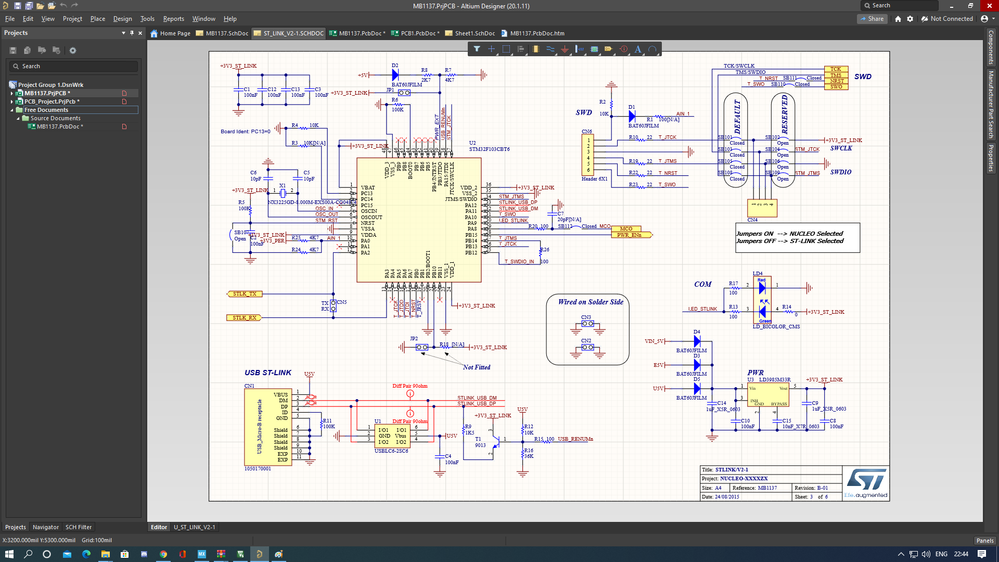Select the U_ST_LINK_V2-1 sheet tab
Screen dimensions: 999x562
(x=194, y=527)
